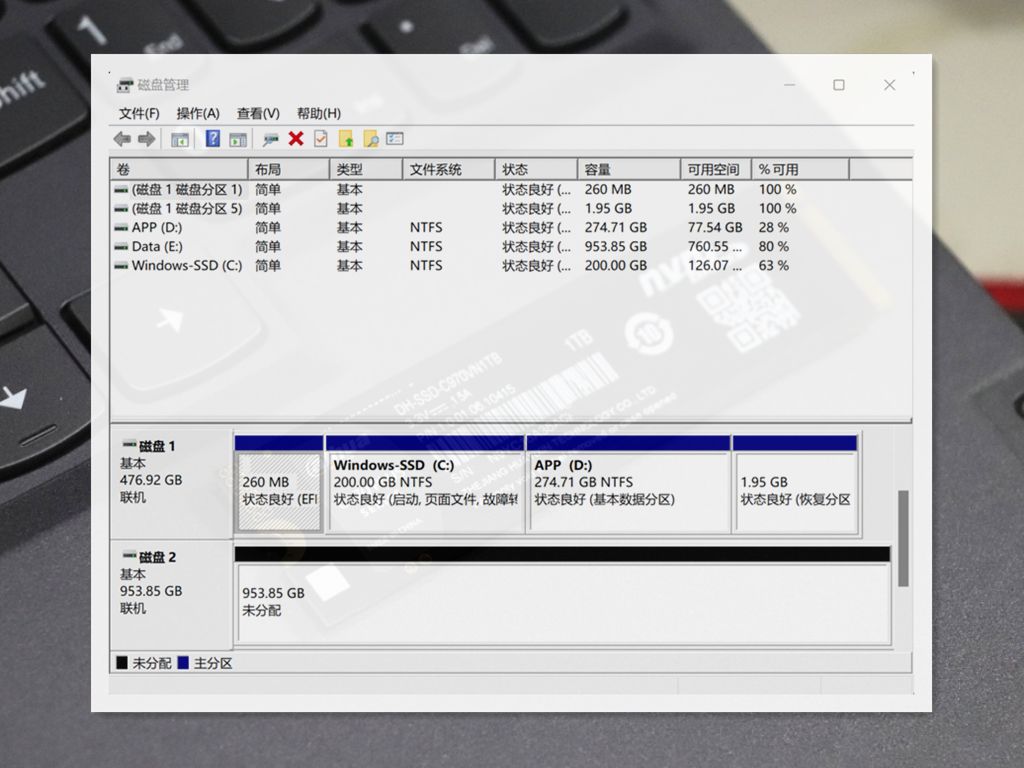Screen dimensions: 1024x768
Task: Click the Back arrow toolbar icon
Action: (122, 139)
